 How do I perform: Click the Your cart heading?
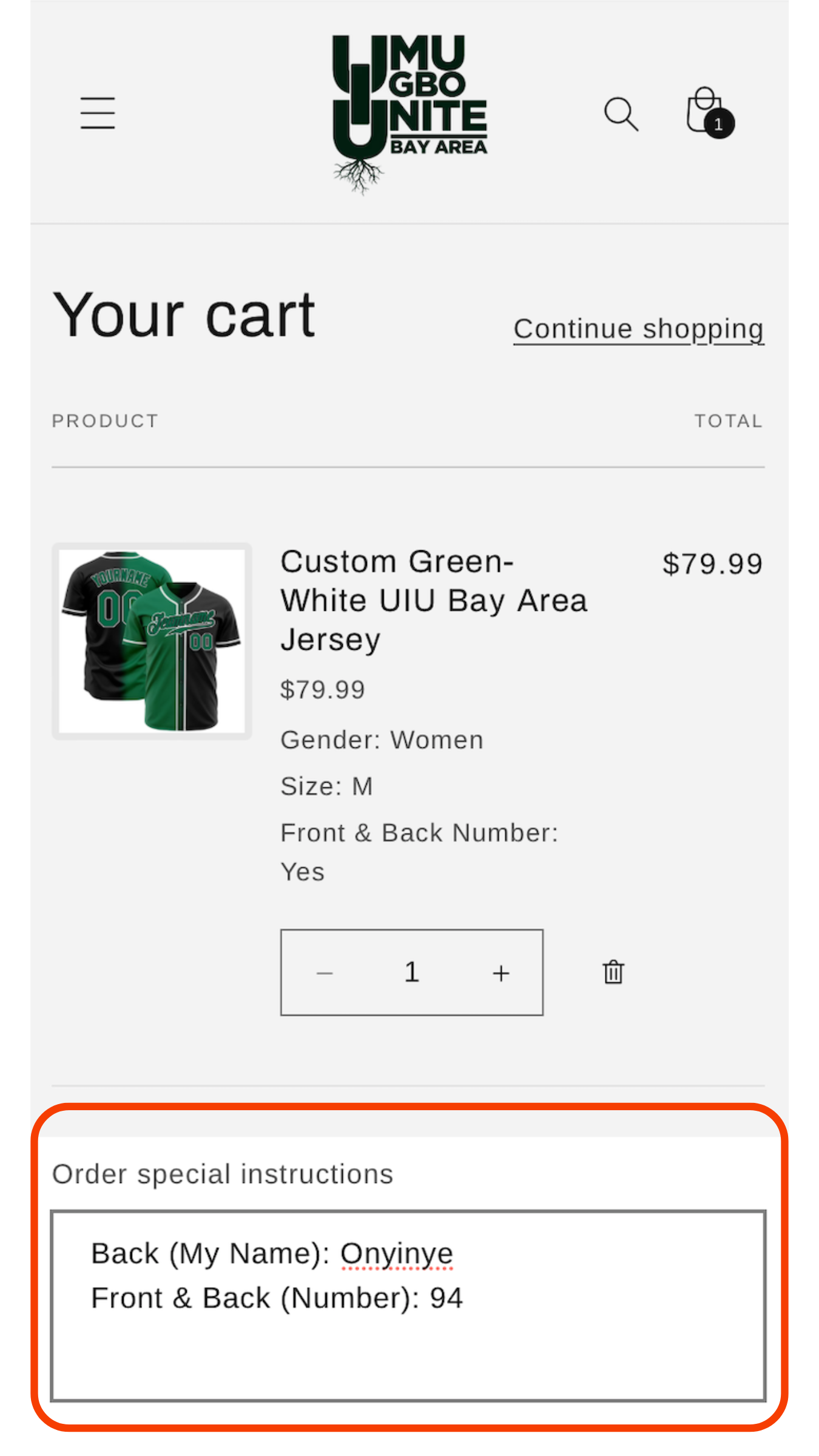184,315
